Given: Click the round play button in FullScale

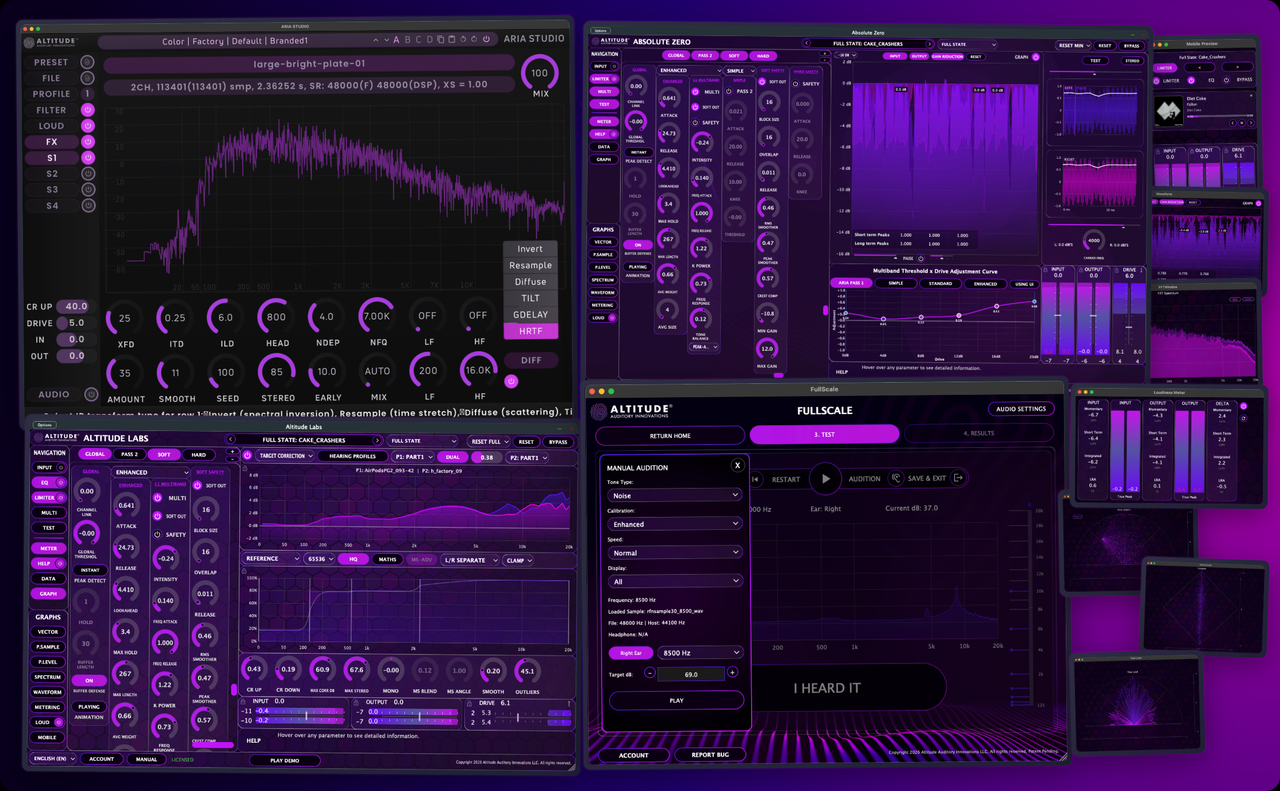Looking at the screenshot, I should coord(825,479).
